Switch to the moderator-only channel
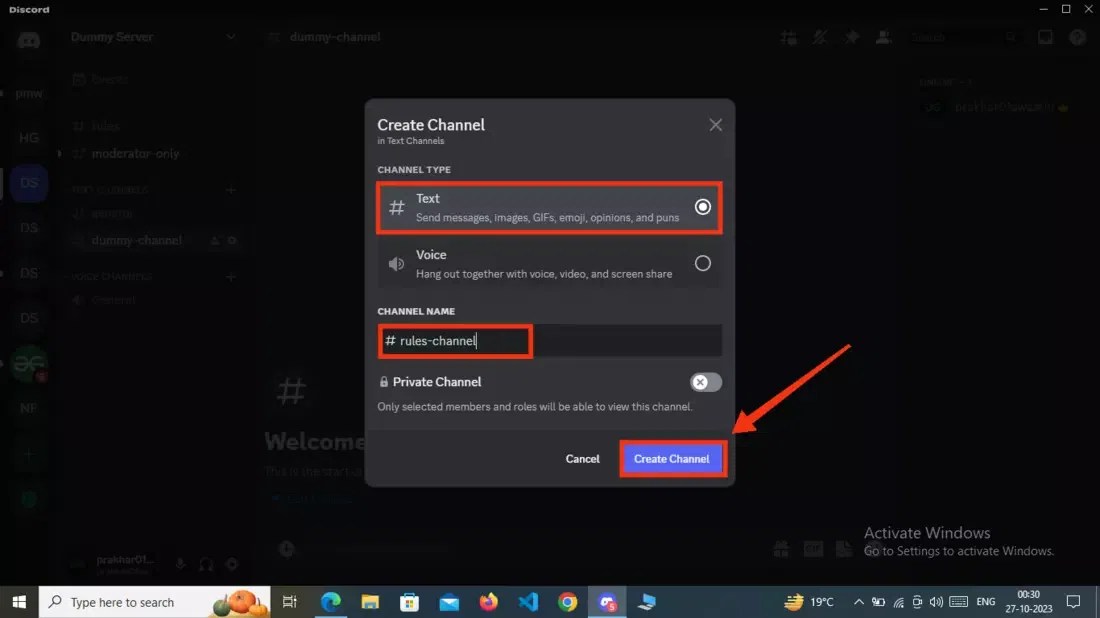The width and height of the screenshot is (1100, 618). pos(131,153)
